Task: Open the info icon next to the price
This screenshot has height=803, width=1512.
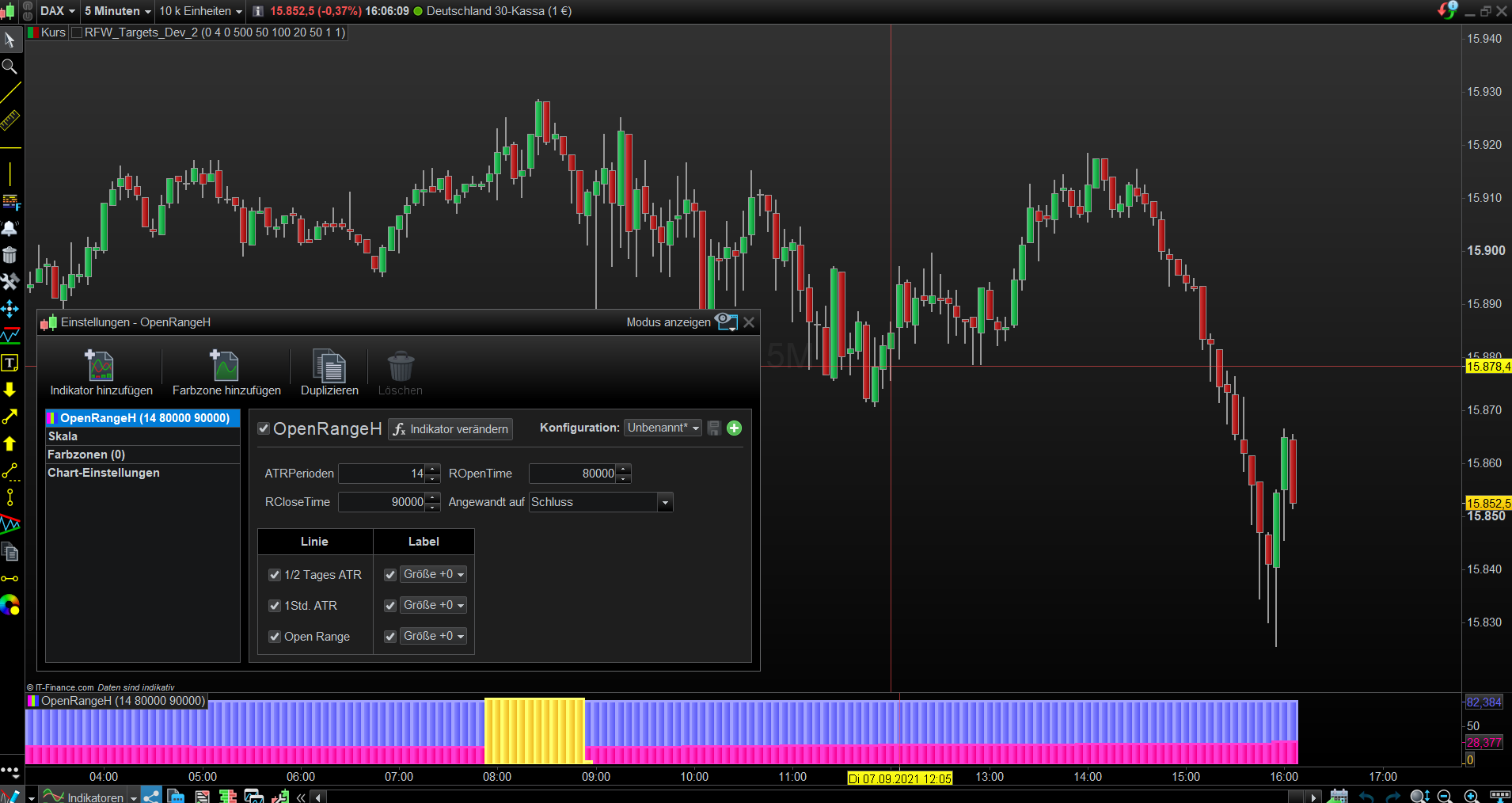Action: (x=257, y=11)
